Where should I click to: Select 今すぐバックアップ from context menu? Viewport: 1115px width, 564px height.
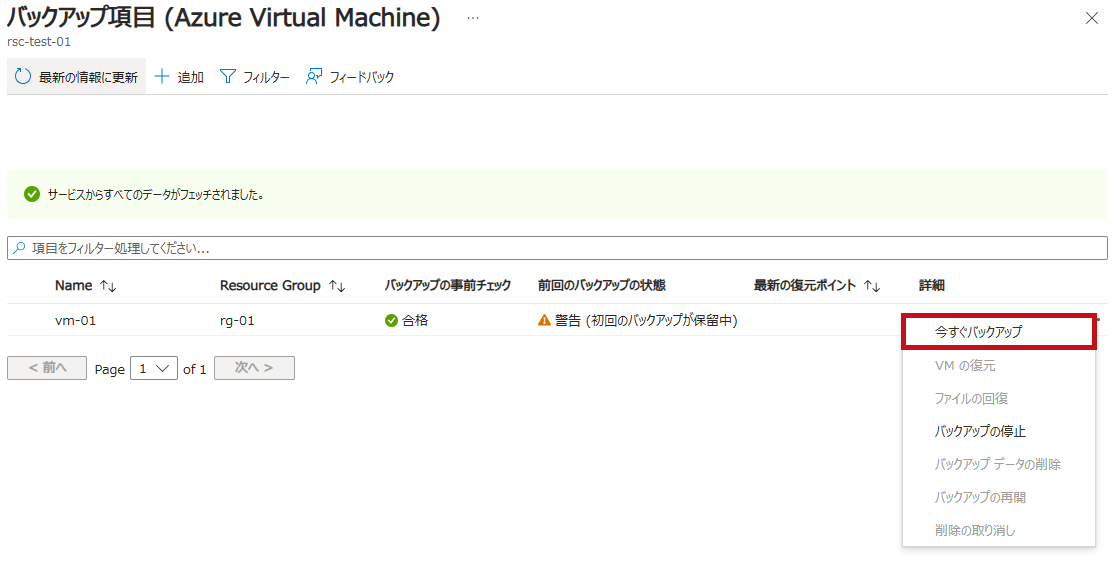tap(998, 332)
